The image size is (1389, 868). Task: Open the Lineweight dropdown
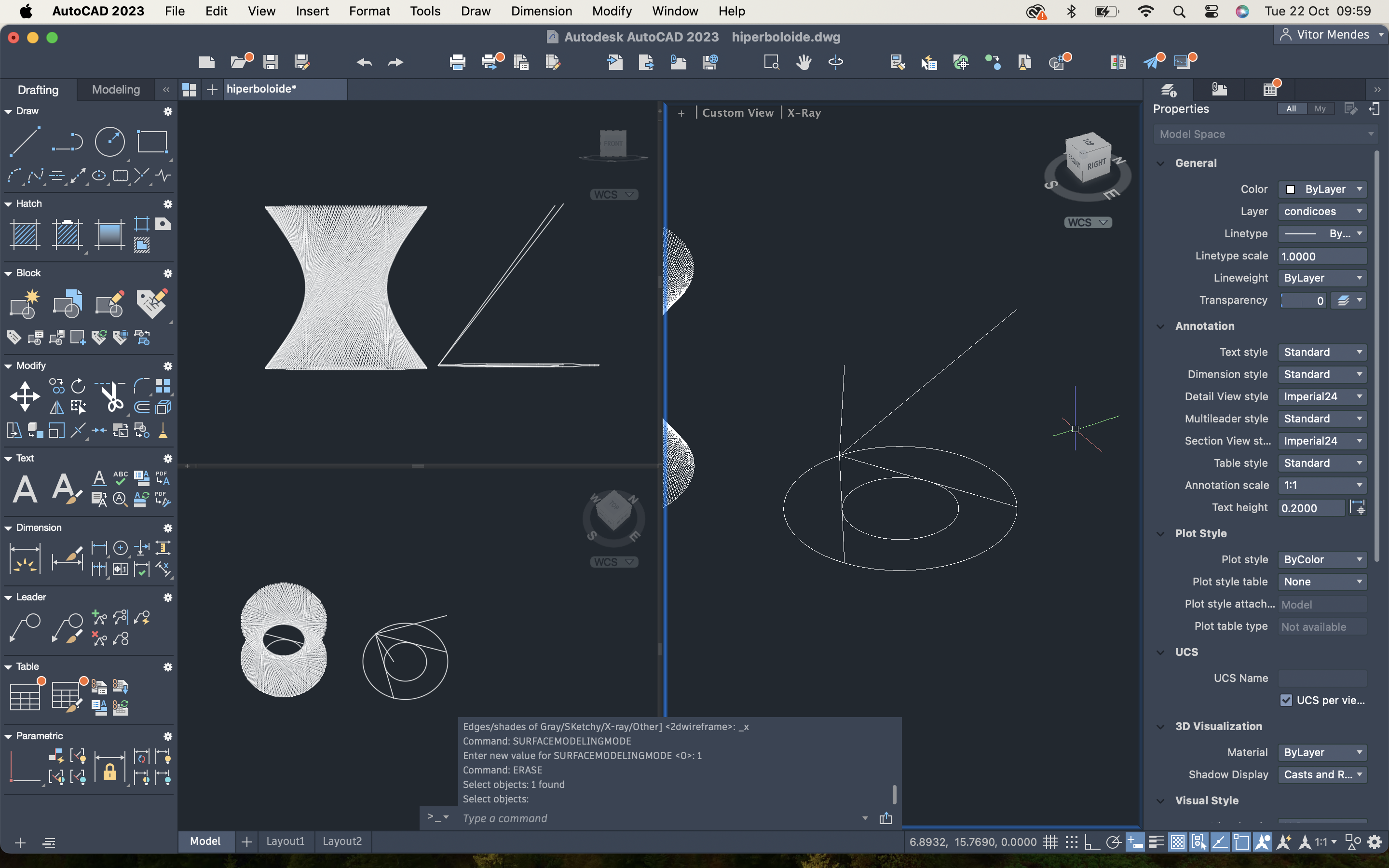point(1322,278)
